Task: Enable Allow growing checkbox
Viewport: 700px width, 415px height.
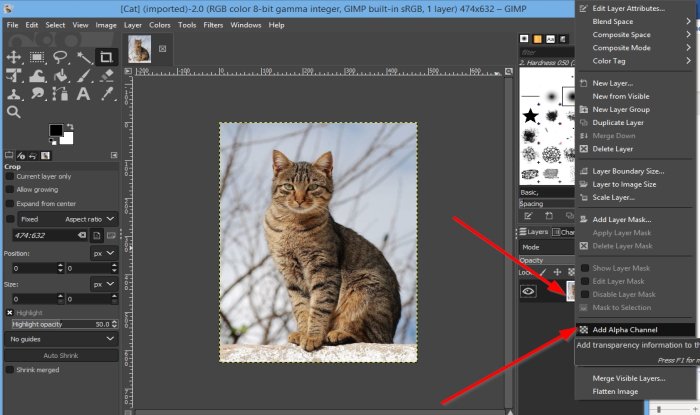Action: 10,189
